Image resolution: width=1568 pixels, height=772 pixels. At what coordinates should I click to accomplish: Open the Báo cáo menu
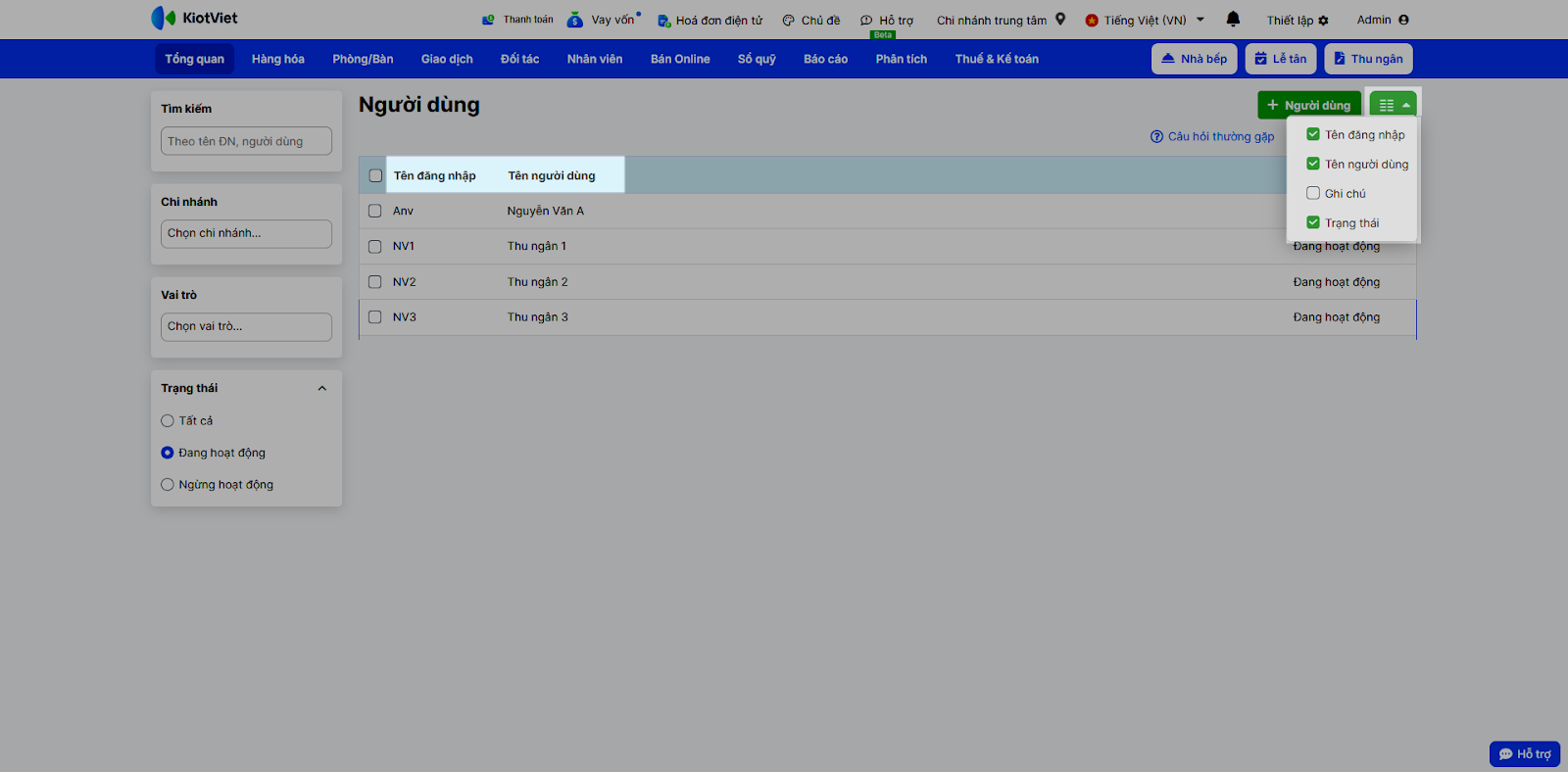(825, 59)
